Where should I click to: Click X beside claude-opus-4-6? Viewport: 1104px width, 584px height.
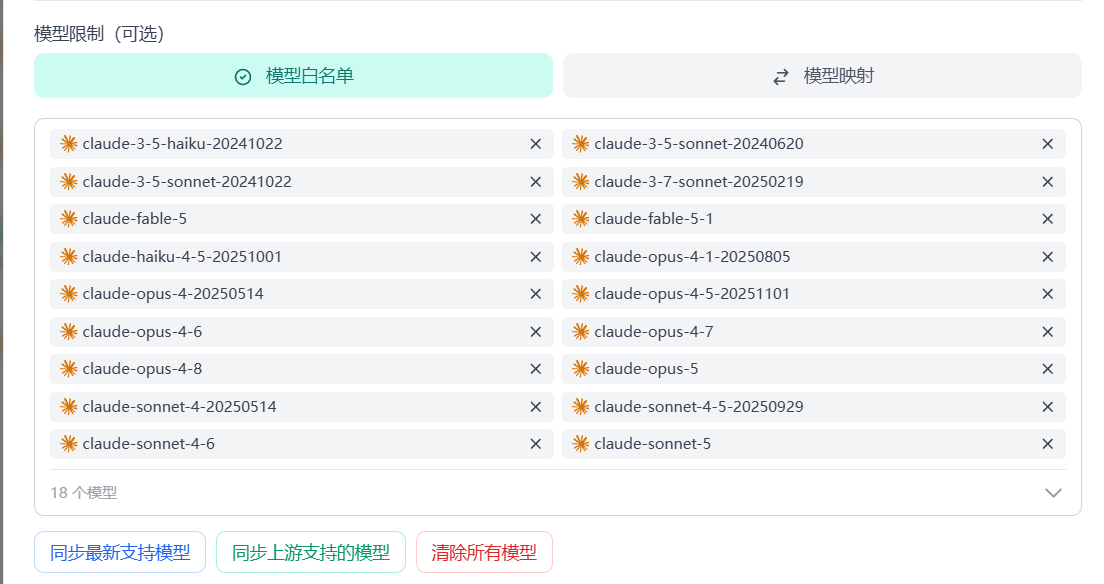(x=536, y=332)
